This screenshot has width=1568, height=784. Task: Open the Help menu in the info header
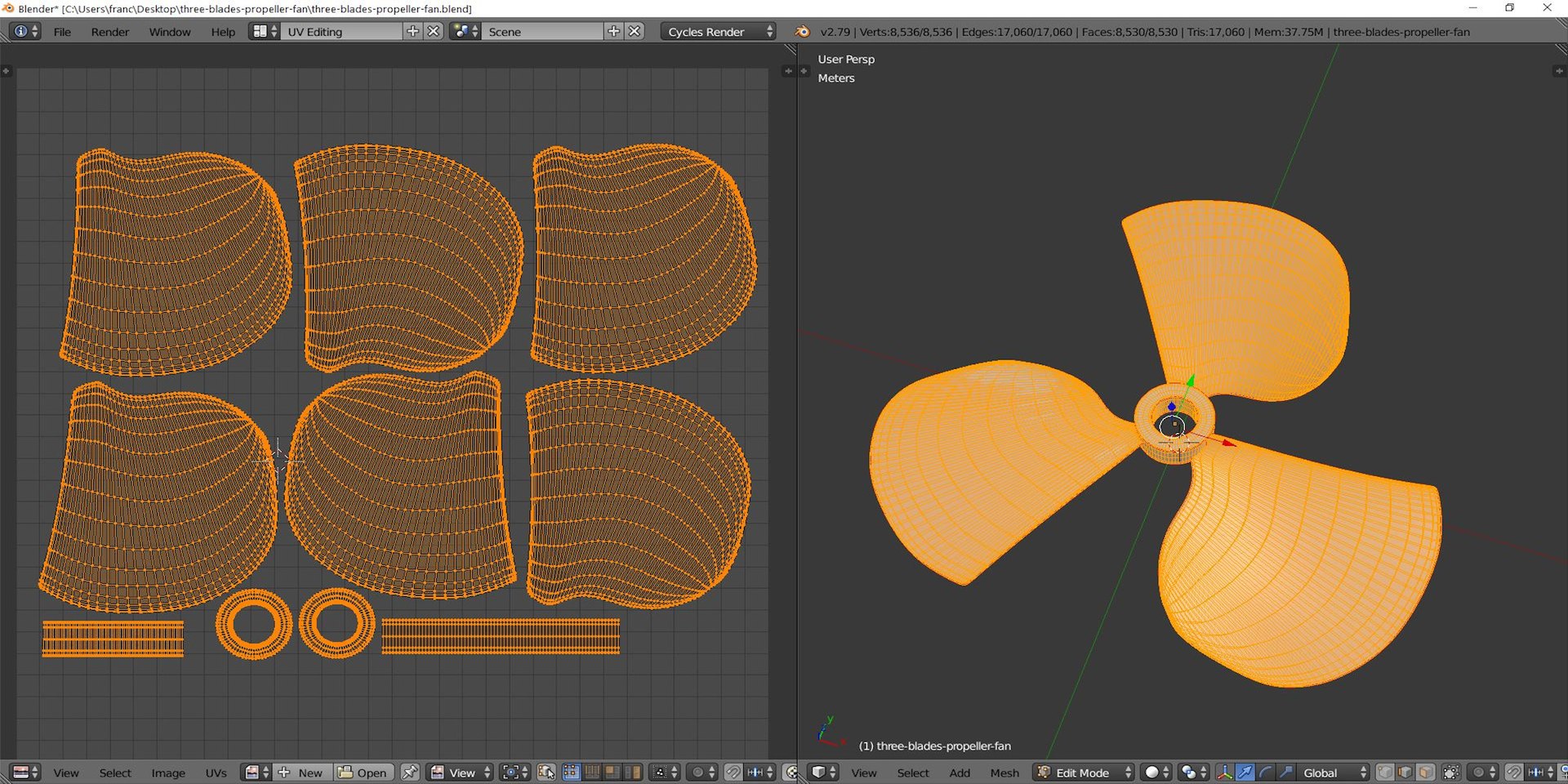(223, 32)
